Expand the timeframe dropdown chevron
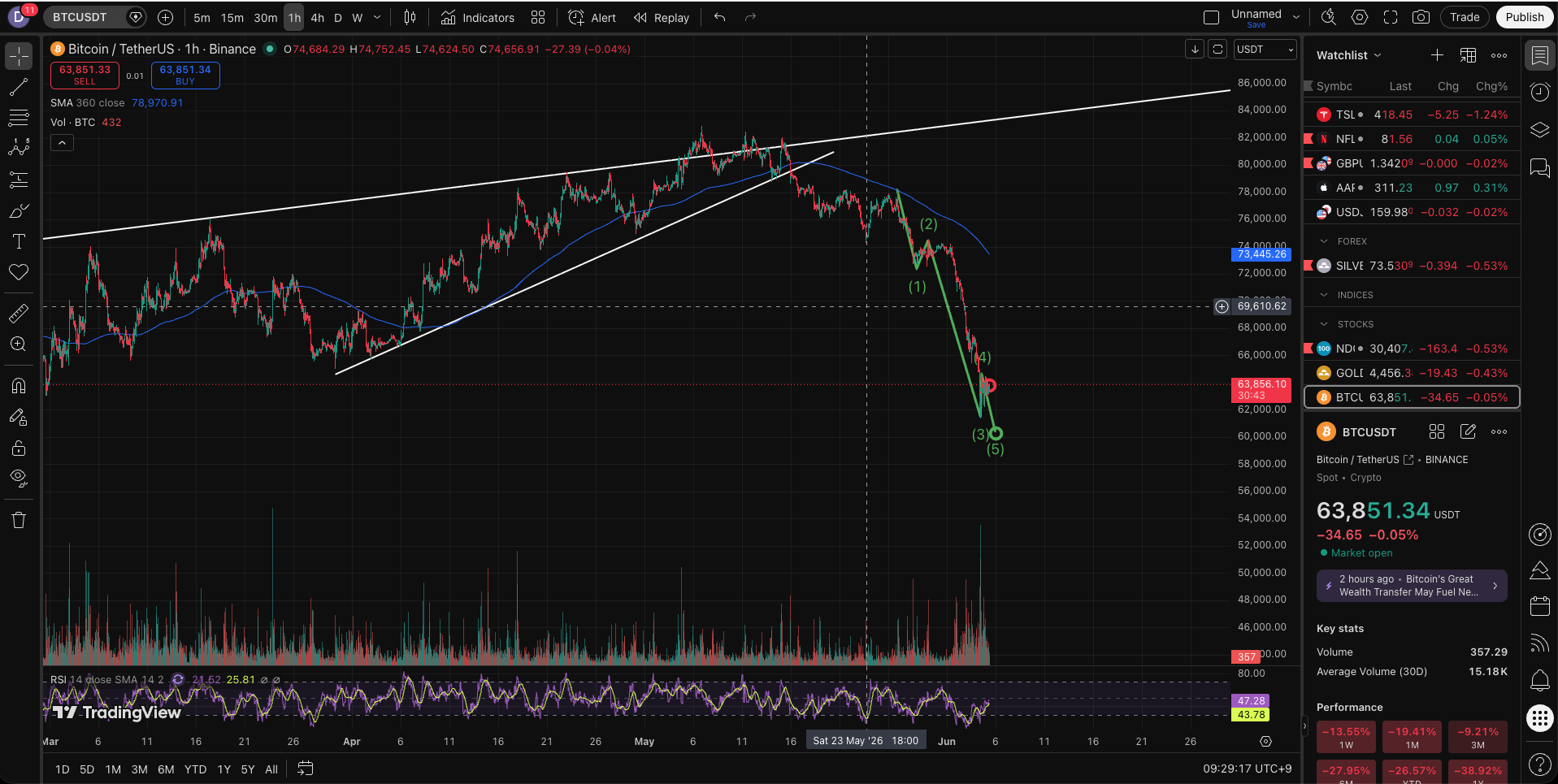Screen dimensions: 1558x784 377,18
